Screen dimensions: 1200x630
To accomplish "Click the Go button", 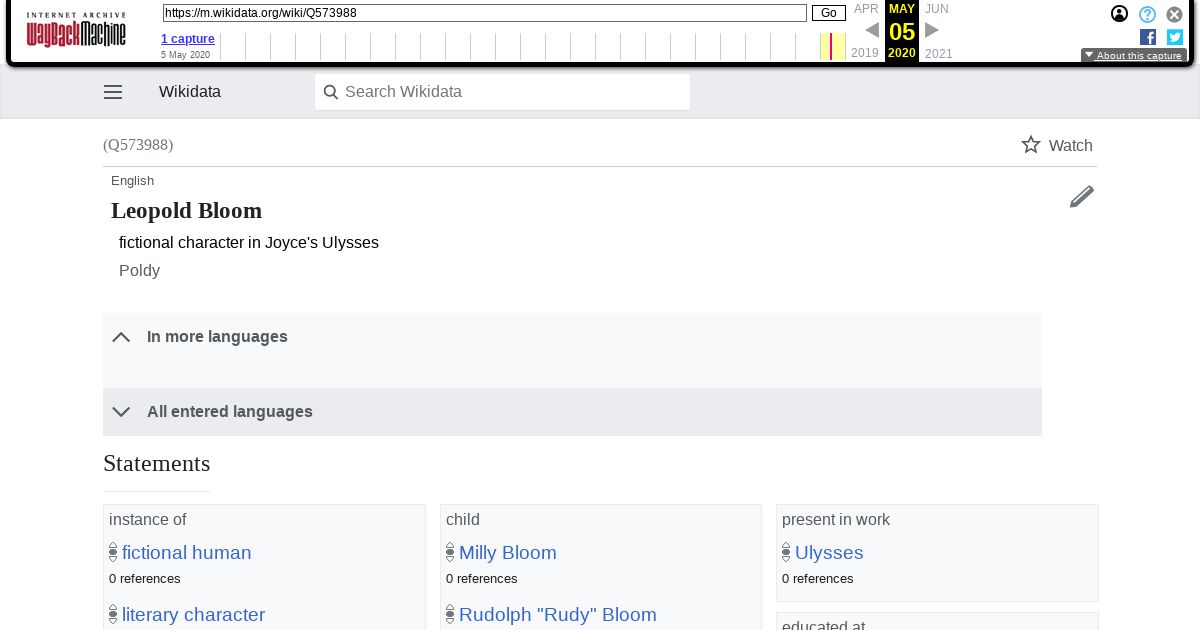I will click(x=829, y=13).
